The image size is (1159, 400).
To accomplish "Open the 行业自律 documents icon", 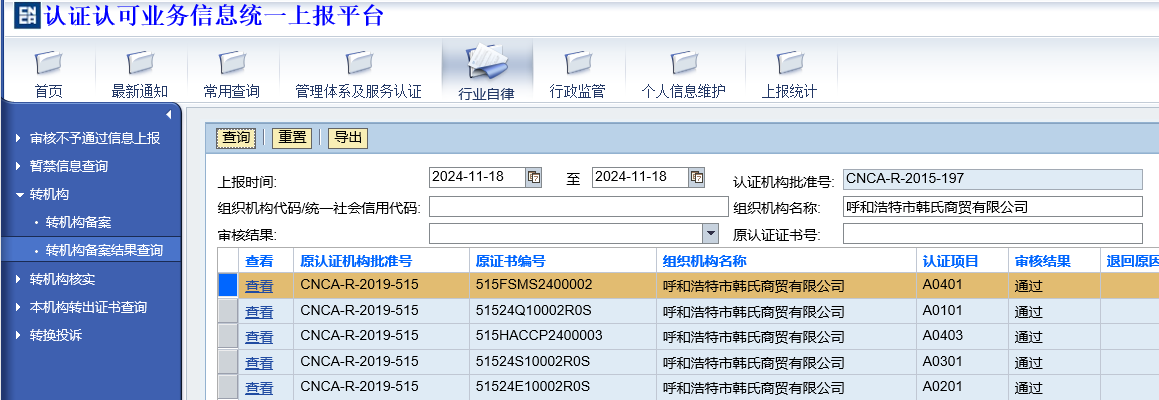I will 486,62.
